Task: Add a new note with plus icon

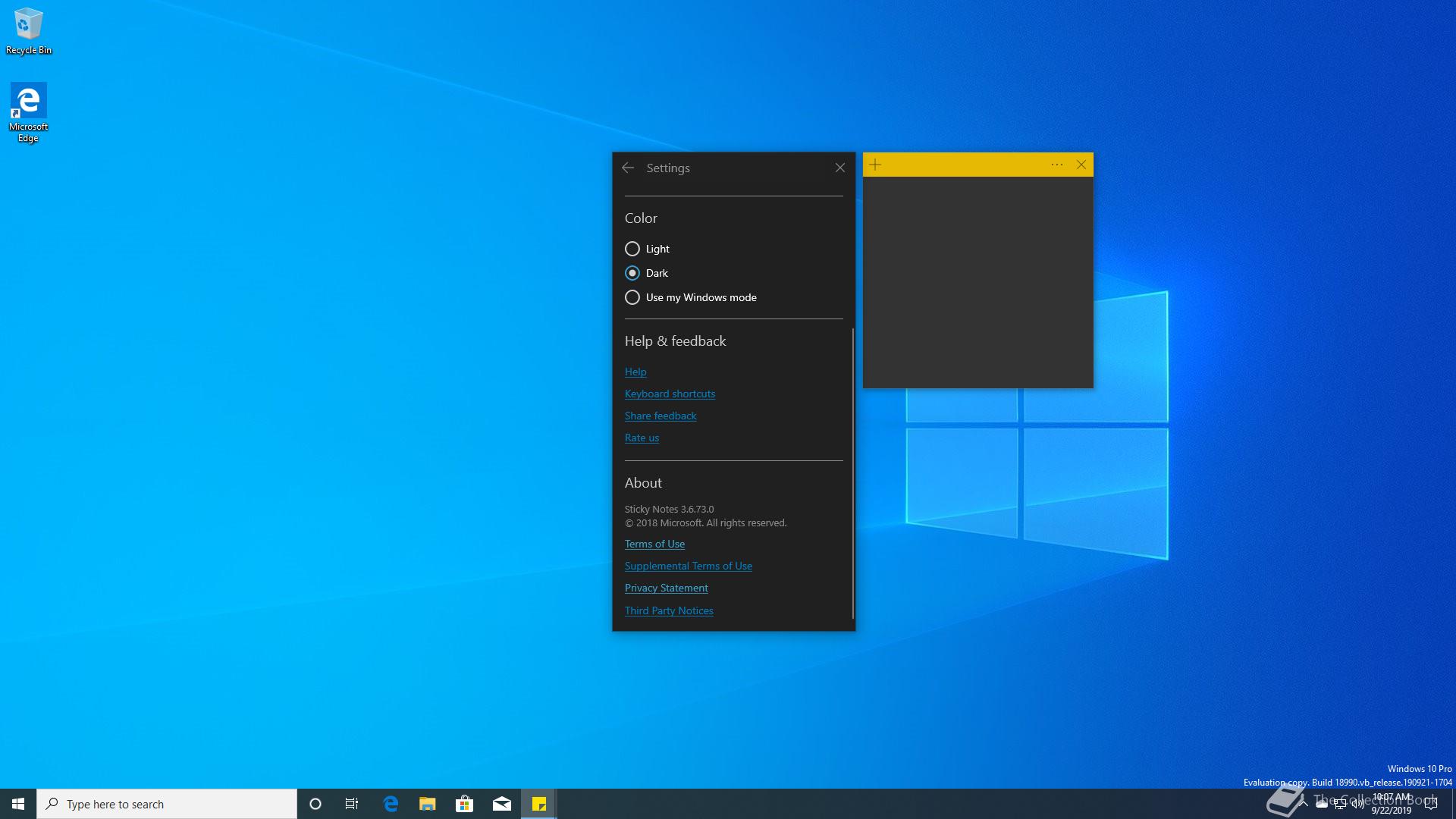Action: pos(875,165)
